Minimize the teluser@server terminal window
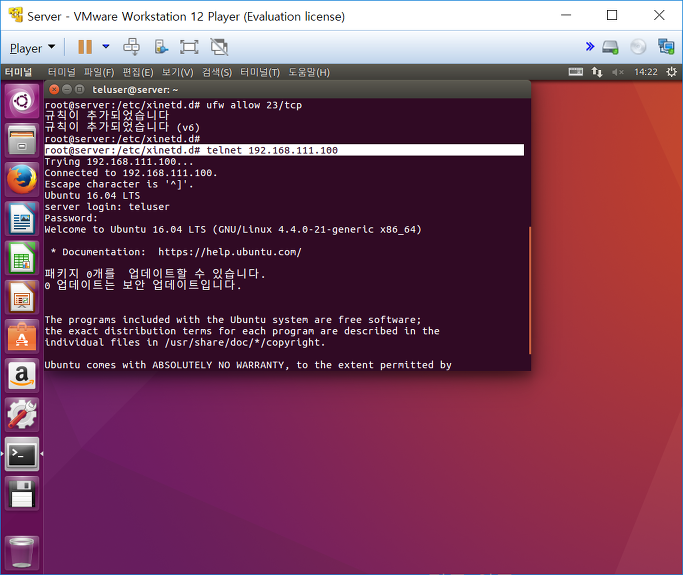This screenshot has height=575, width=683. (67, 90)
